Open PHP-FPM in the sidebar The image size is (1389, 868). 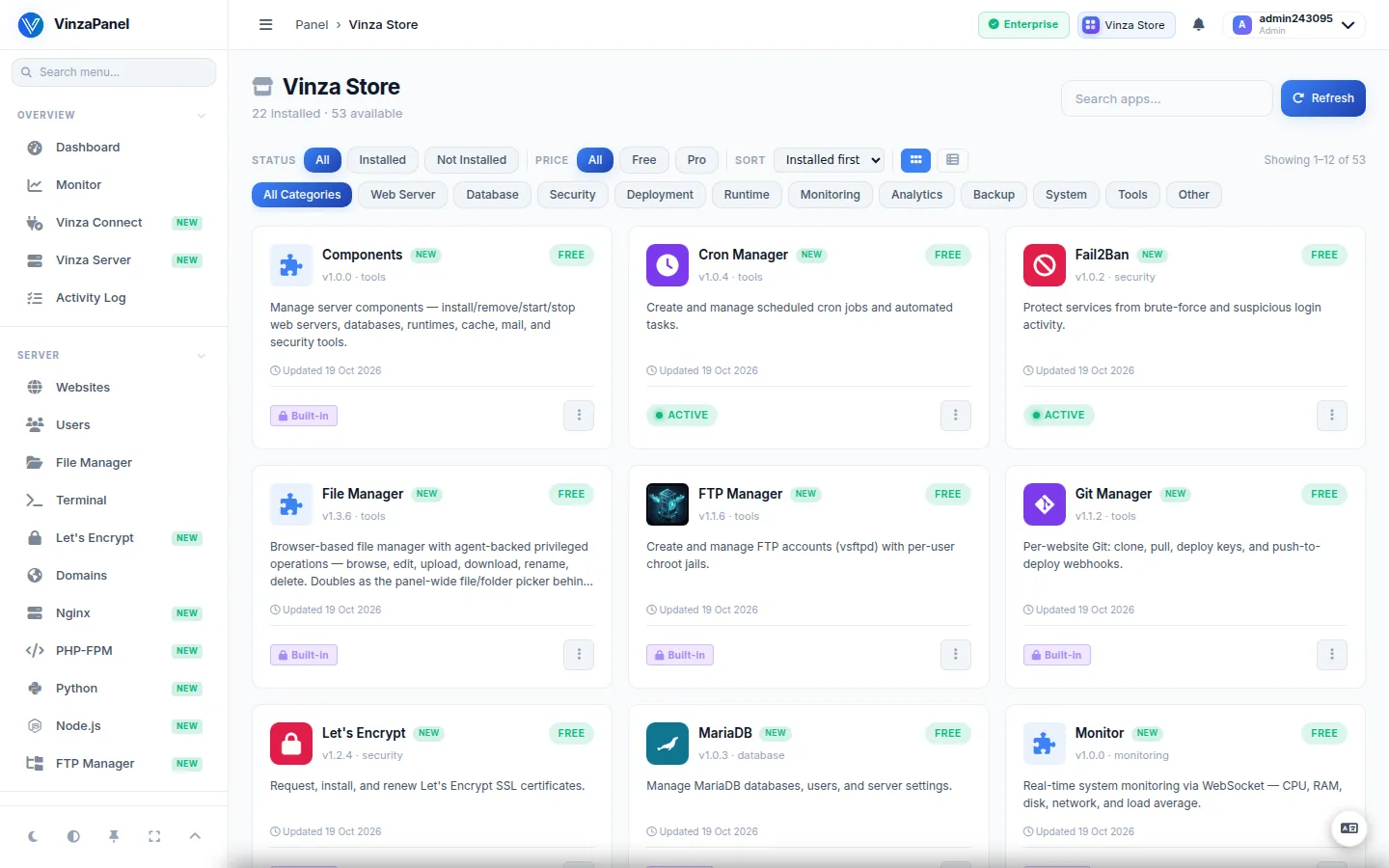point(114,651)
